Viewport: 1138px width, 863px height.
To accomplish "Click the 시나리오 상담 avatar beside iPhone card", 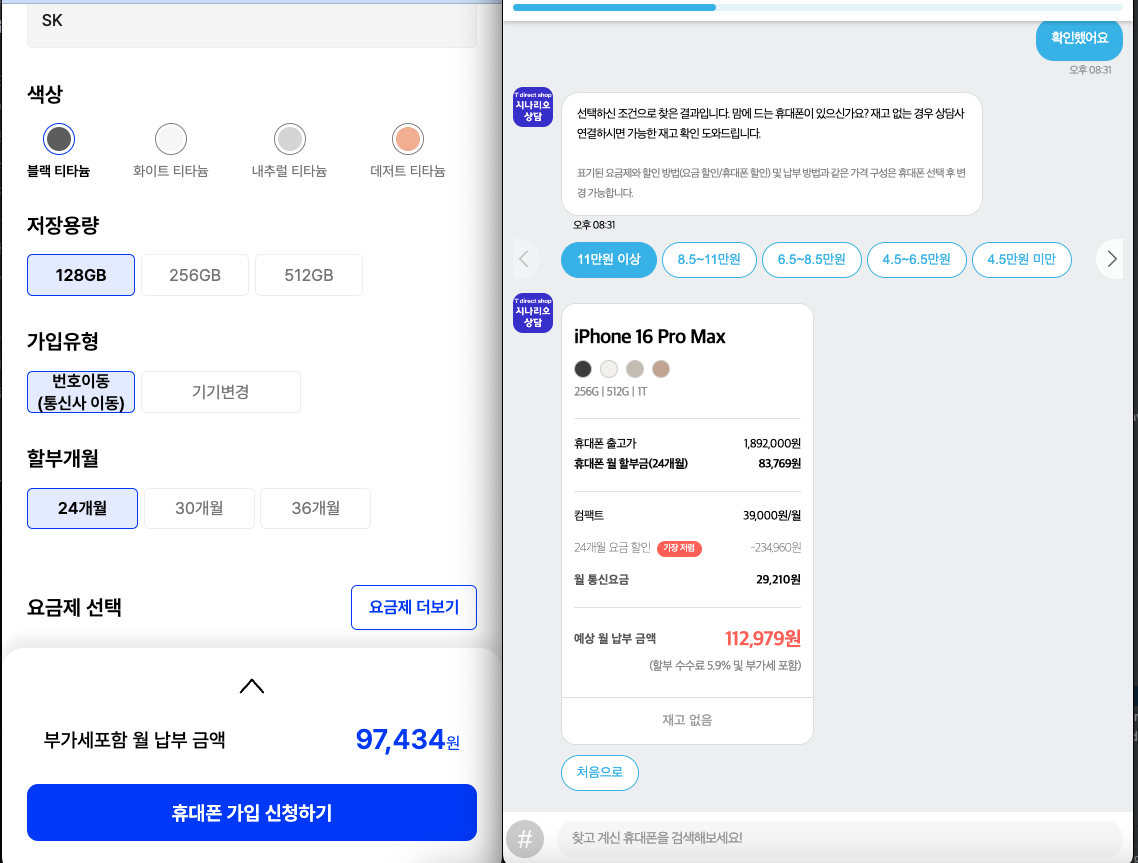I will pos(533,313).
